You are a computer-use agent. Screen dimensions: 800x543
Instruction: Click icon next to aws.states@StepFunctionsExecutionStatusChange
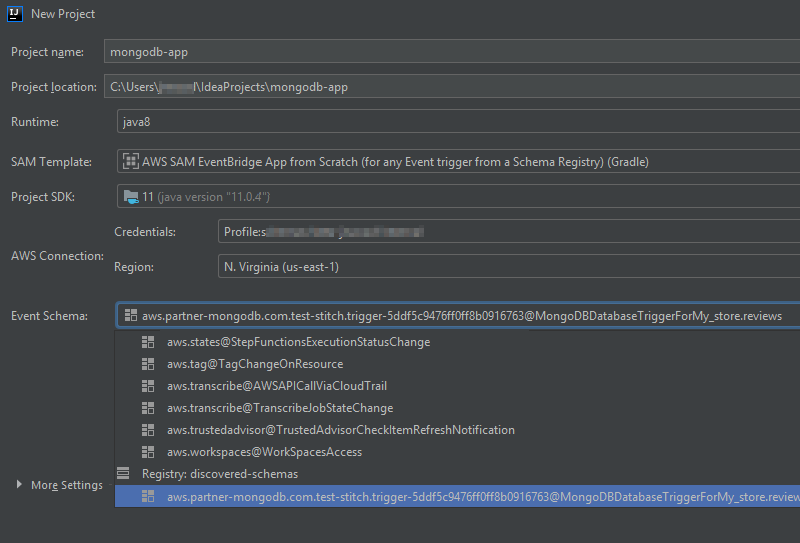(148, 342)
